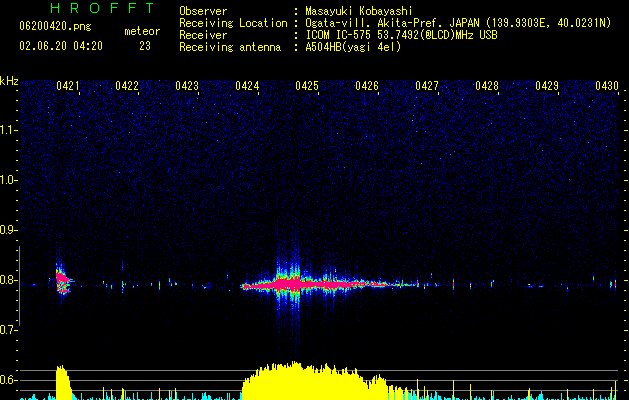This screenshot has height=400, width=629.
Task: Select the A504HB(yagi 4el) antenna text
Action: tap(353, 47)
